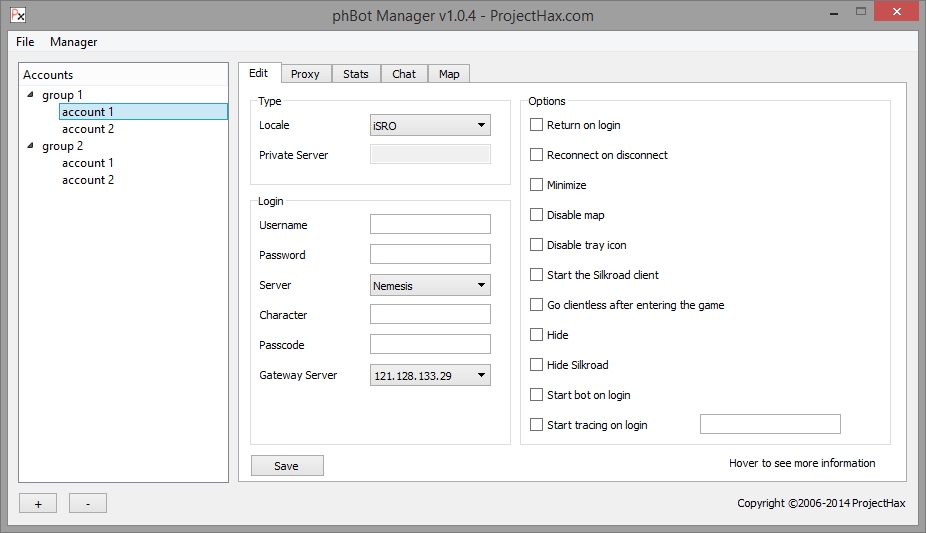Click the plus button to add account
This screenshot has width=926, height=533.
[x=38, y=504]
